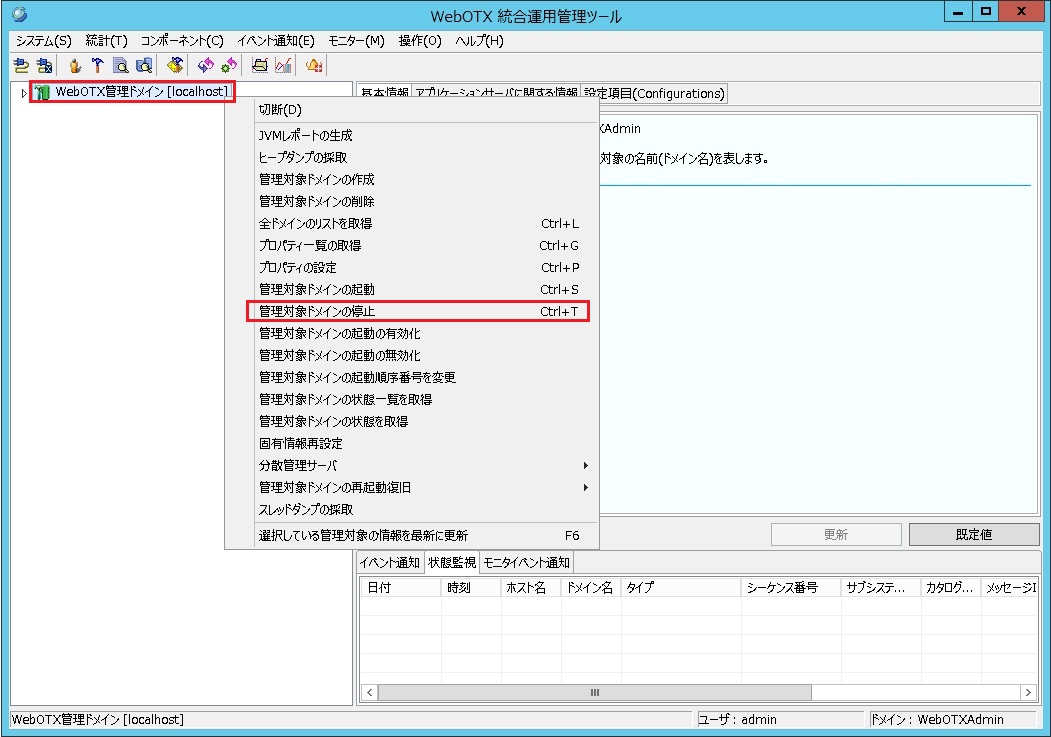Click the document magnifier toolbar icon
The height and width of the screenshot is (737, 1051).
[120, 64]
